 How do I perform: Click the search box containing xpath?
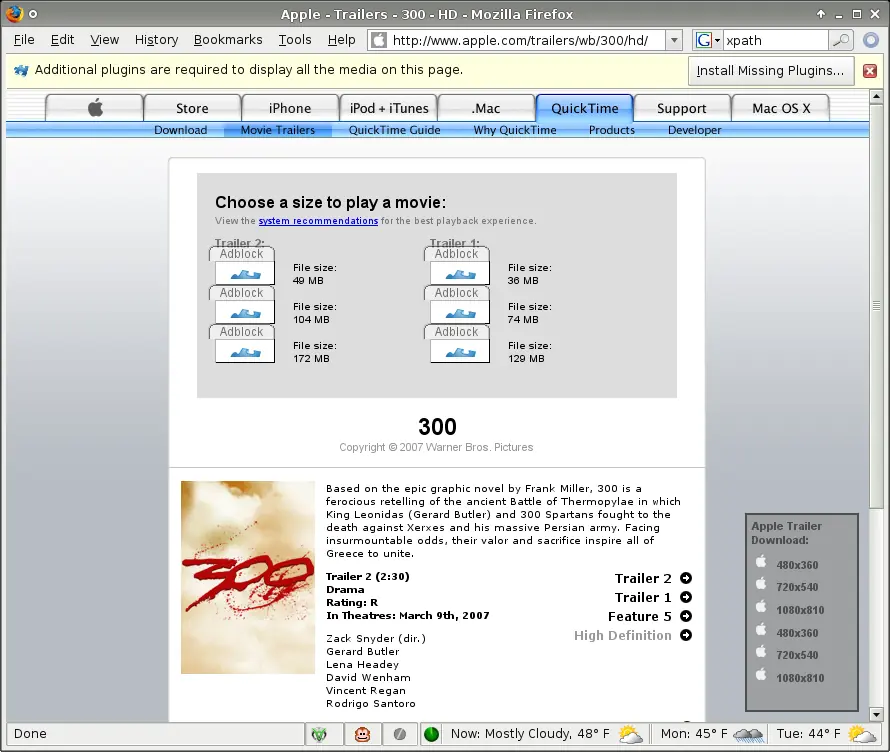click(x=775, y=40)
